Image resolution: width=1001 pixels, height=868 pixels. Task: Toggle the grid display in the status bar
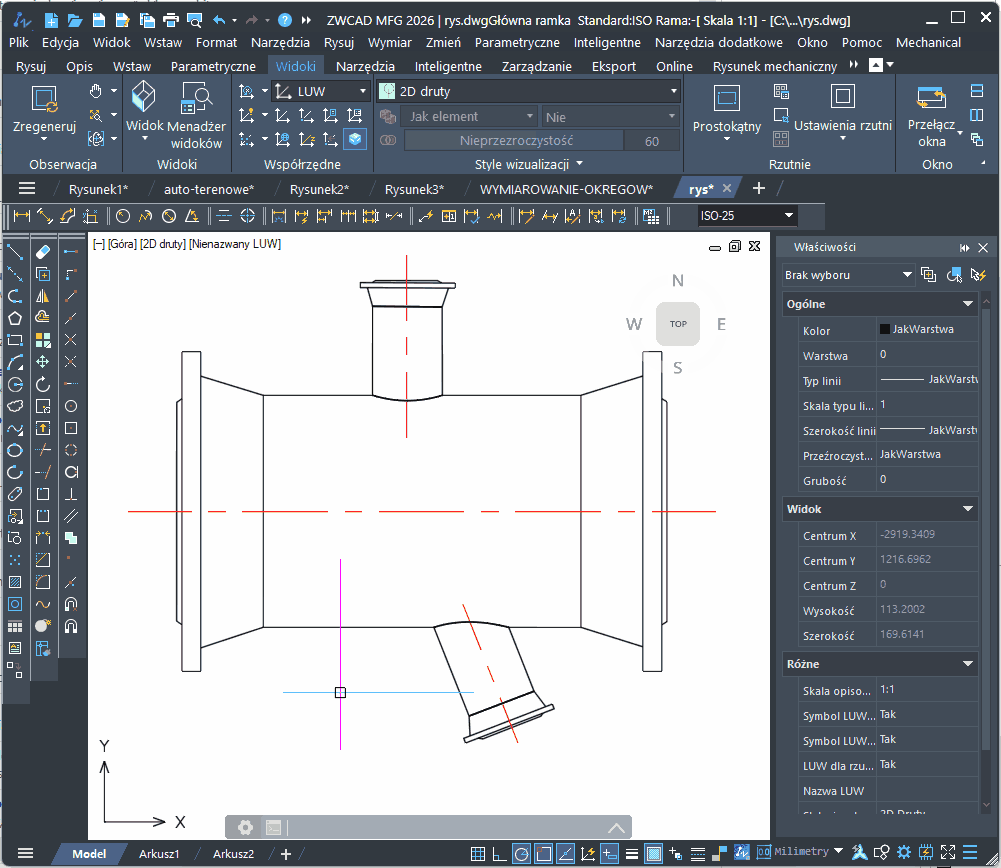coord(478,853)
